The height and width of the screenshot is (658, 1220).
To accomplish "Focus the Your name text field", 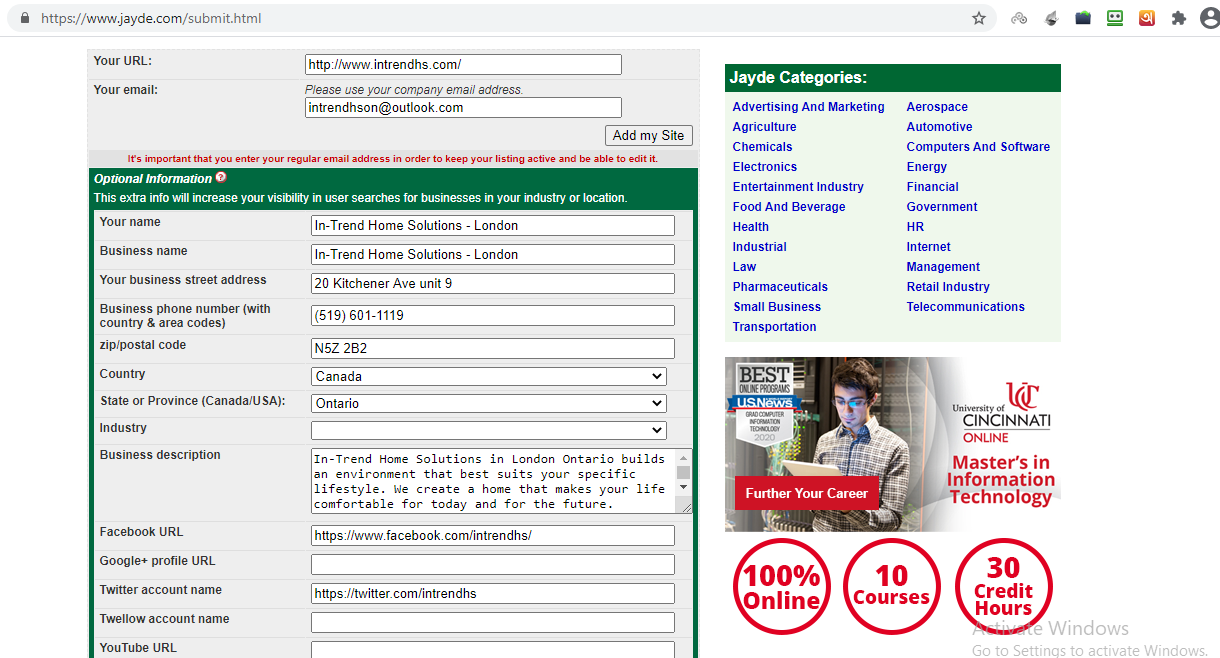I will coord(493,225).
